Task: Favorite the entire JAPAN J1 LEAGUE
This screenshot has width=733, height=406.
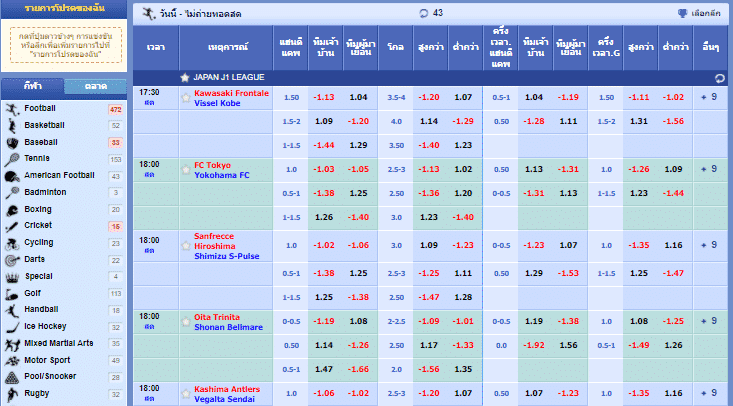Action: coord(185,78)
